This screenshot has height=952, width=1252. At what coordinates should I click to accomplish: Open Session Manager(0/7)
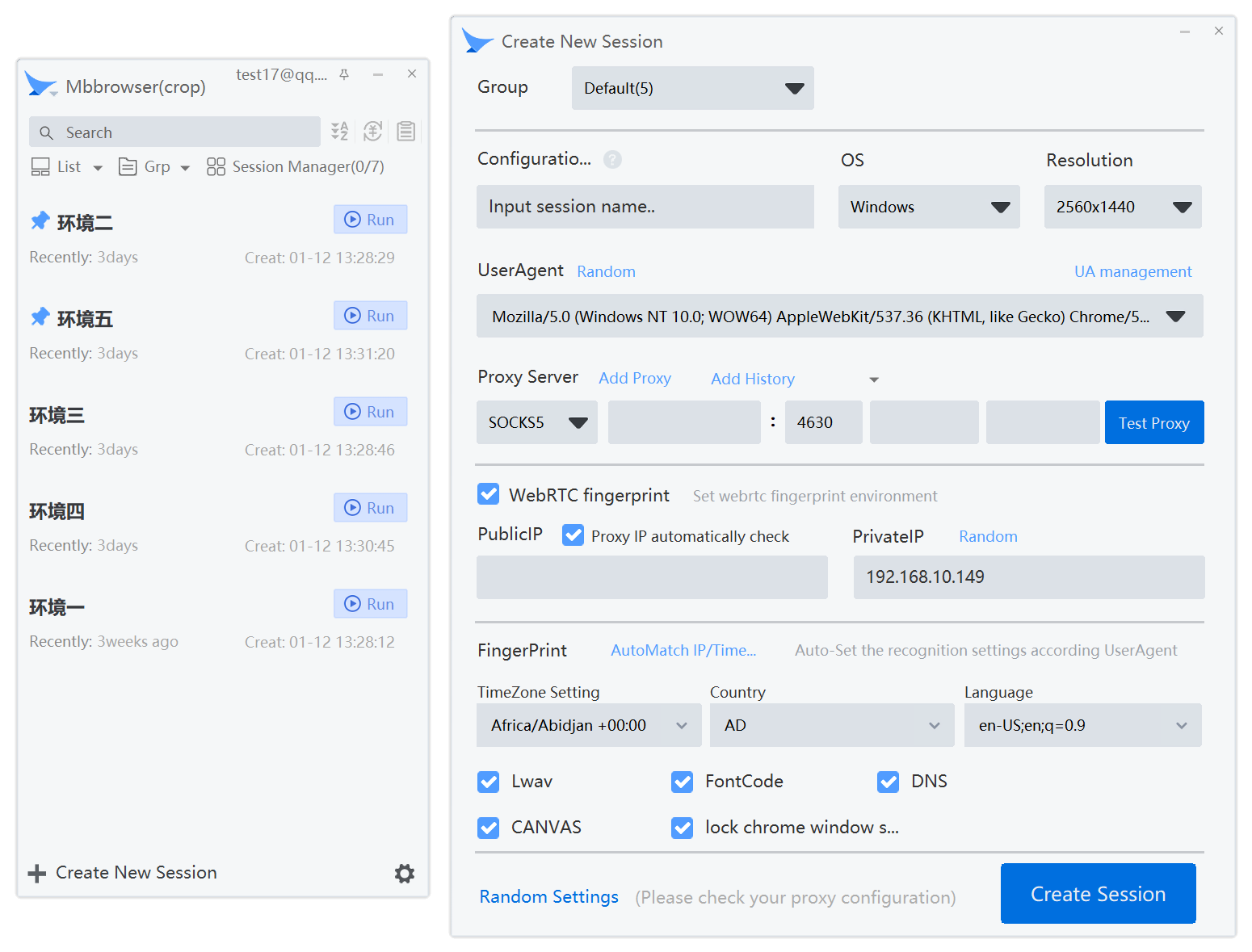(x=296, y=167)
